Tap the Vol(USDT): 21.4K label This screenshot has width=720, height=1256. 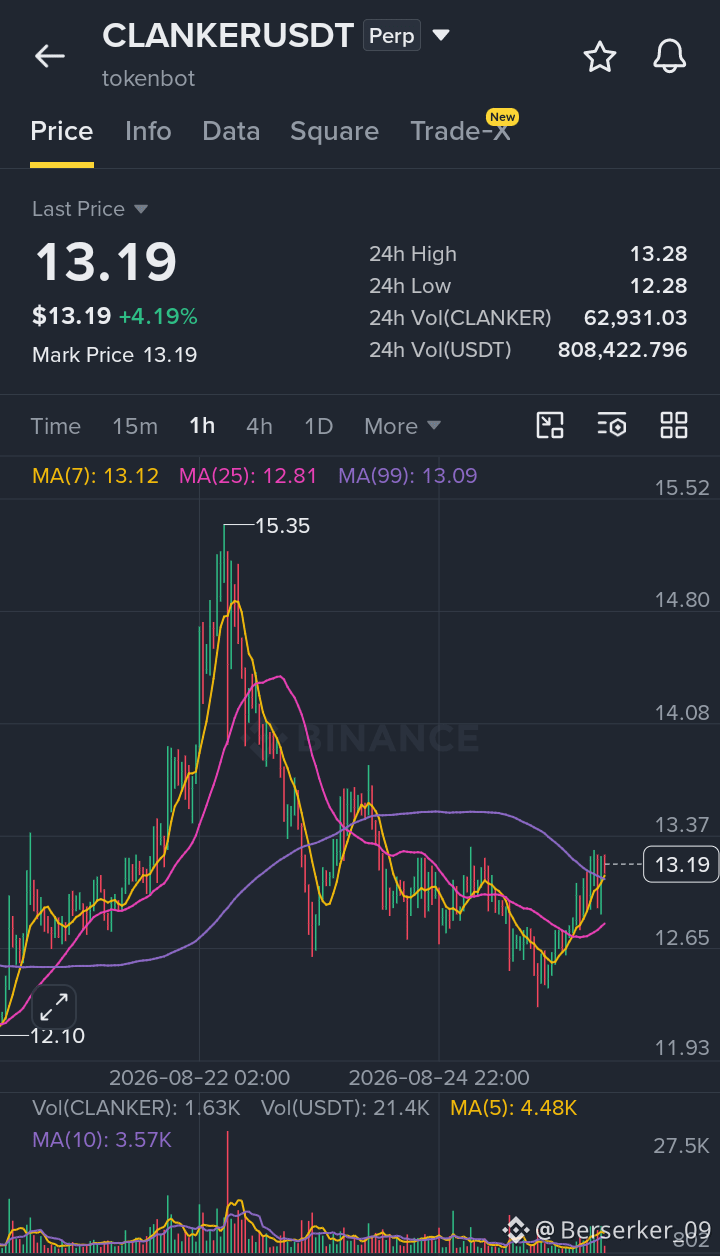pos(345,1108)
